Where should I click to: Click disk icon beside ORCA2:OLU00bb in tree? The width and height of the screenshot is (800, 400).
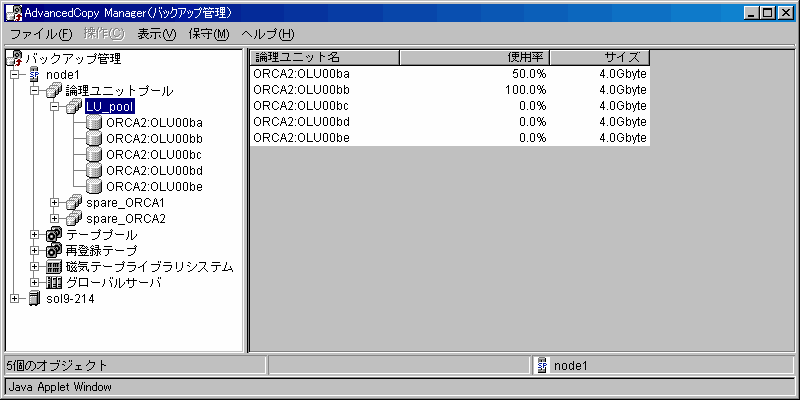pos(94,139)
